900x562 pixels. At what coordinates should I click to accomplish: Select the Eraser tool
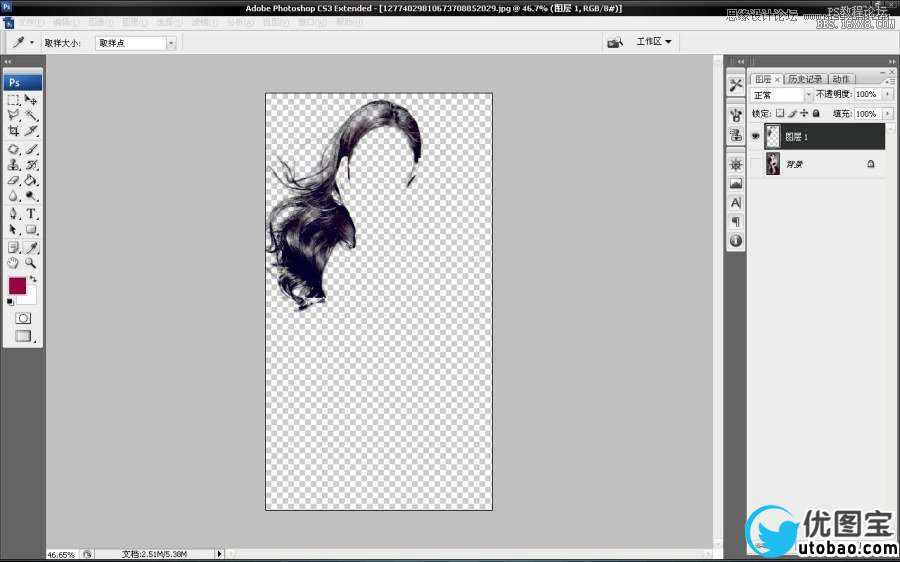14,180
